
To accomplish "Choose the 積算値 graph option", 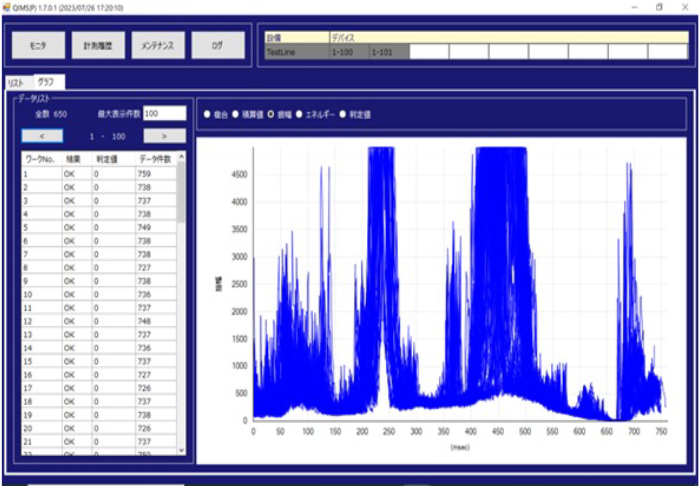I will pos(235,114).
